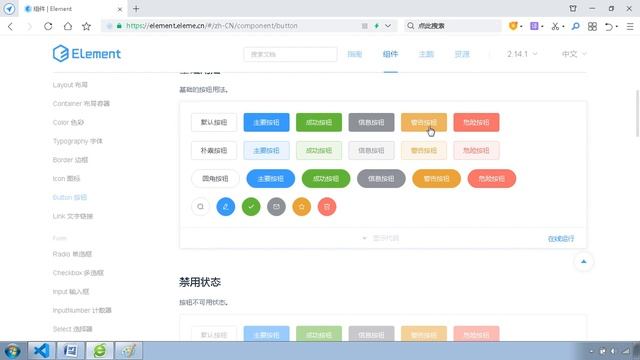The width and height of the screenshot is (640, 360).
Task: Click the round orange warning button
Action: (x=436, y=179)
